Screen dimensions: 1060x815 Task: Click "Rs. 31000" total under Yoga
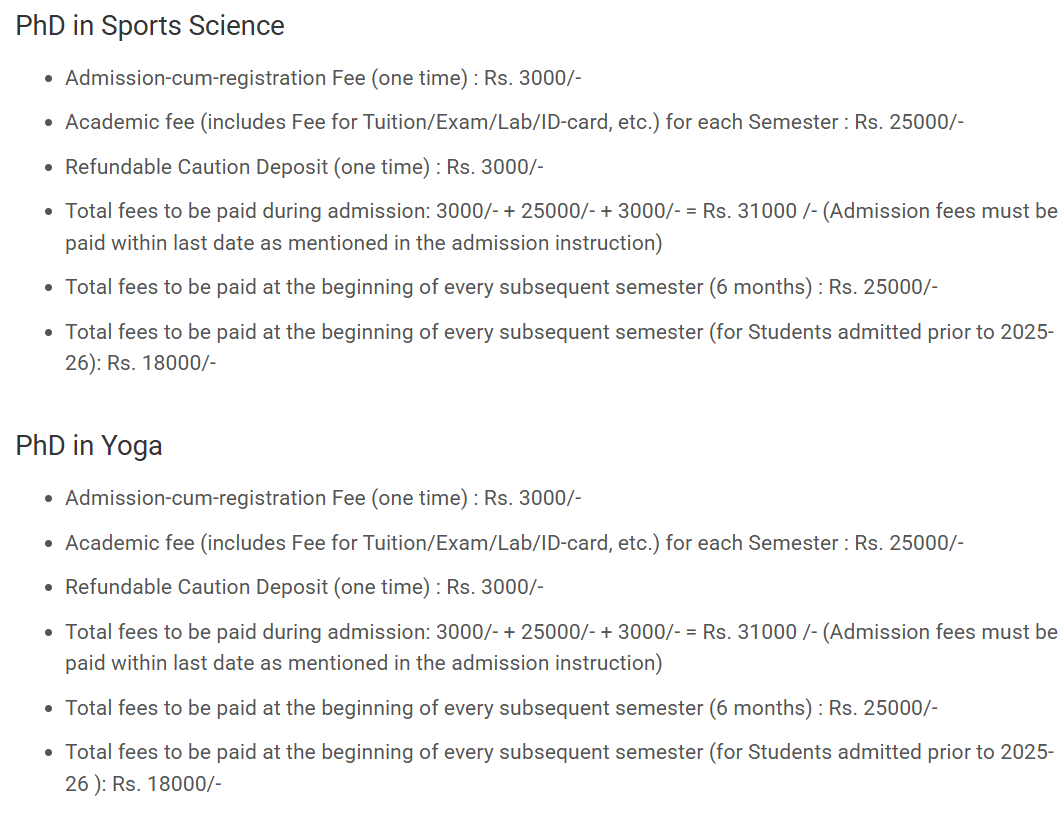[749, 632]
